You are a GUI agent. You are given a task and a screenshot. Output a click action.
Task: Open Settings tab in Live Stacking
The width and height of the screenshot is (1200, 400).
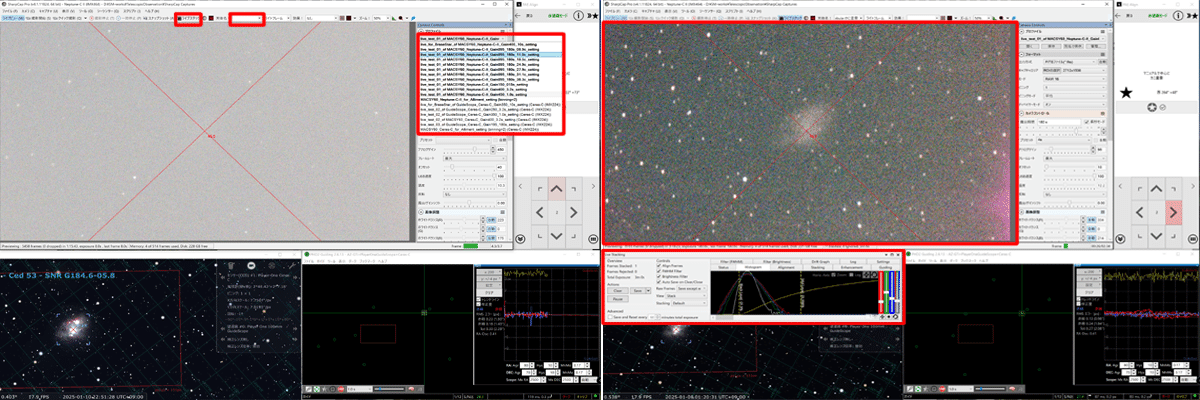point(882,261)
